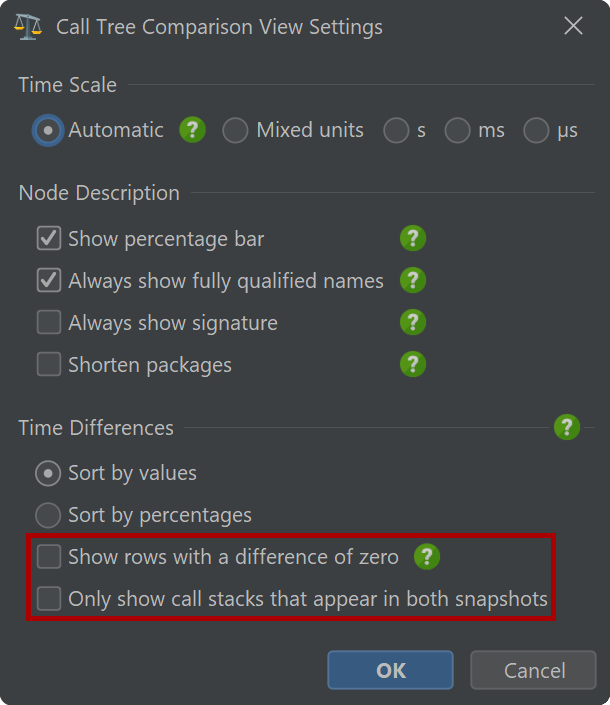Open help for Shorten packages
The image size is (610, 705).
(x=413, y=364)
